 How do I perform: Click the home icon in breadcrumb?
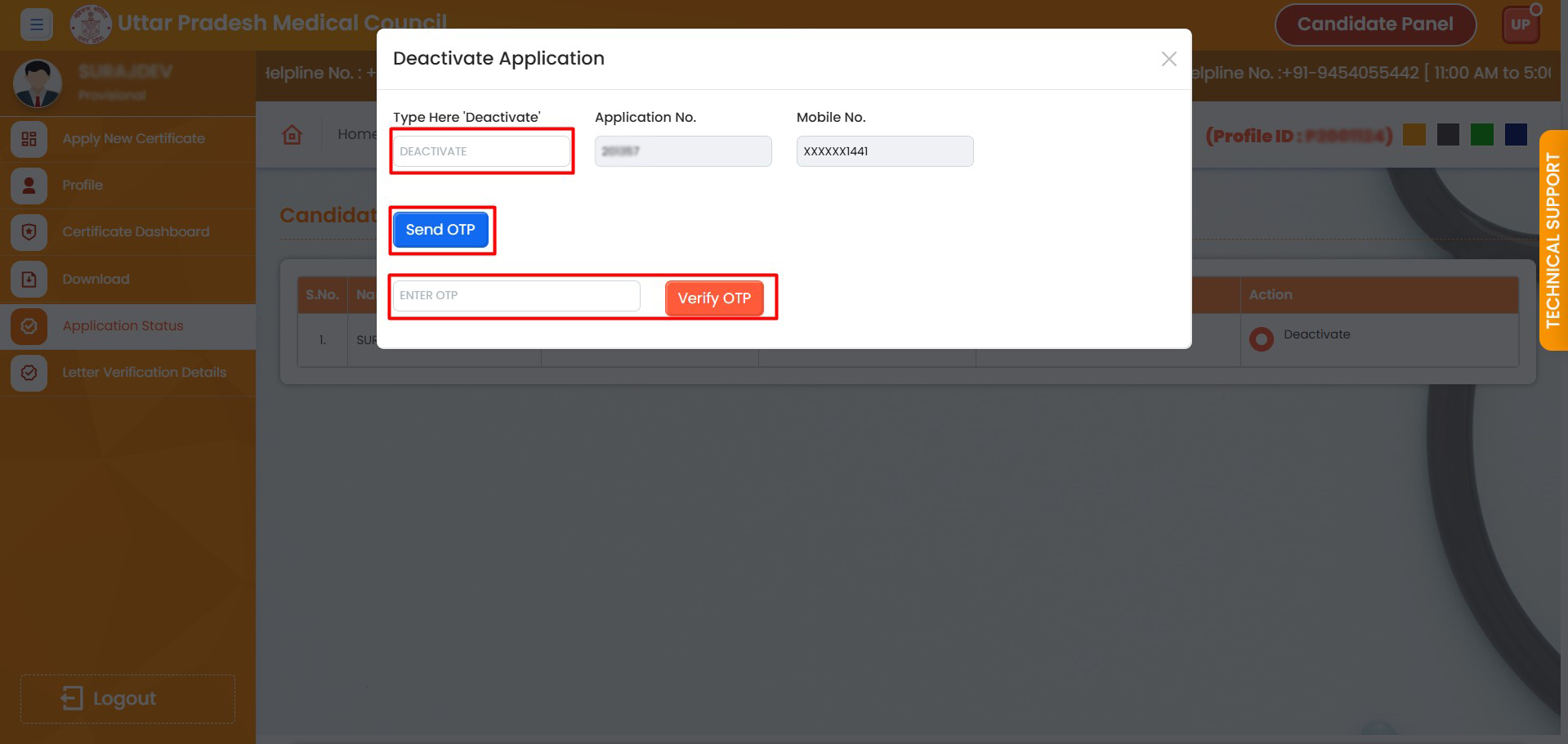point(292,135)
